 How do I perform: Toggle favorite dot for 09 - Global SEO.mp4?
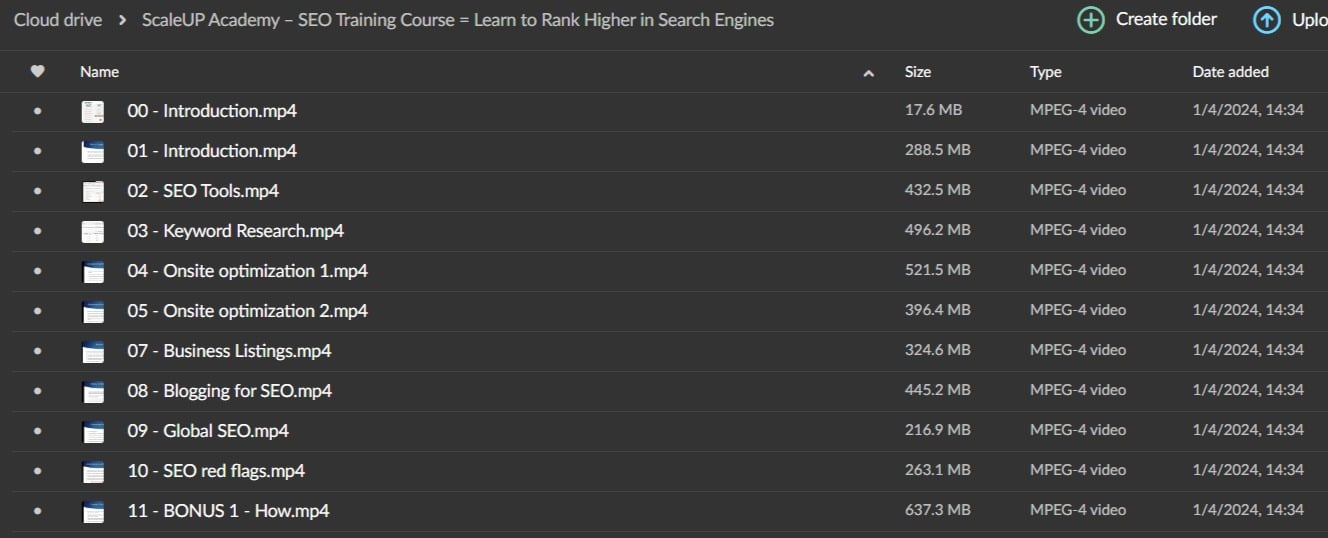38,431
